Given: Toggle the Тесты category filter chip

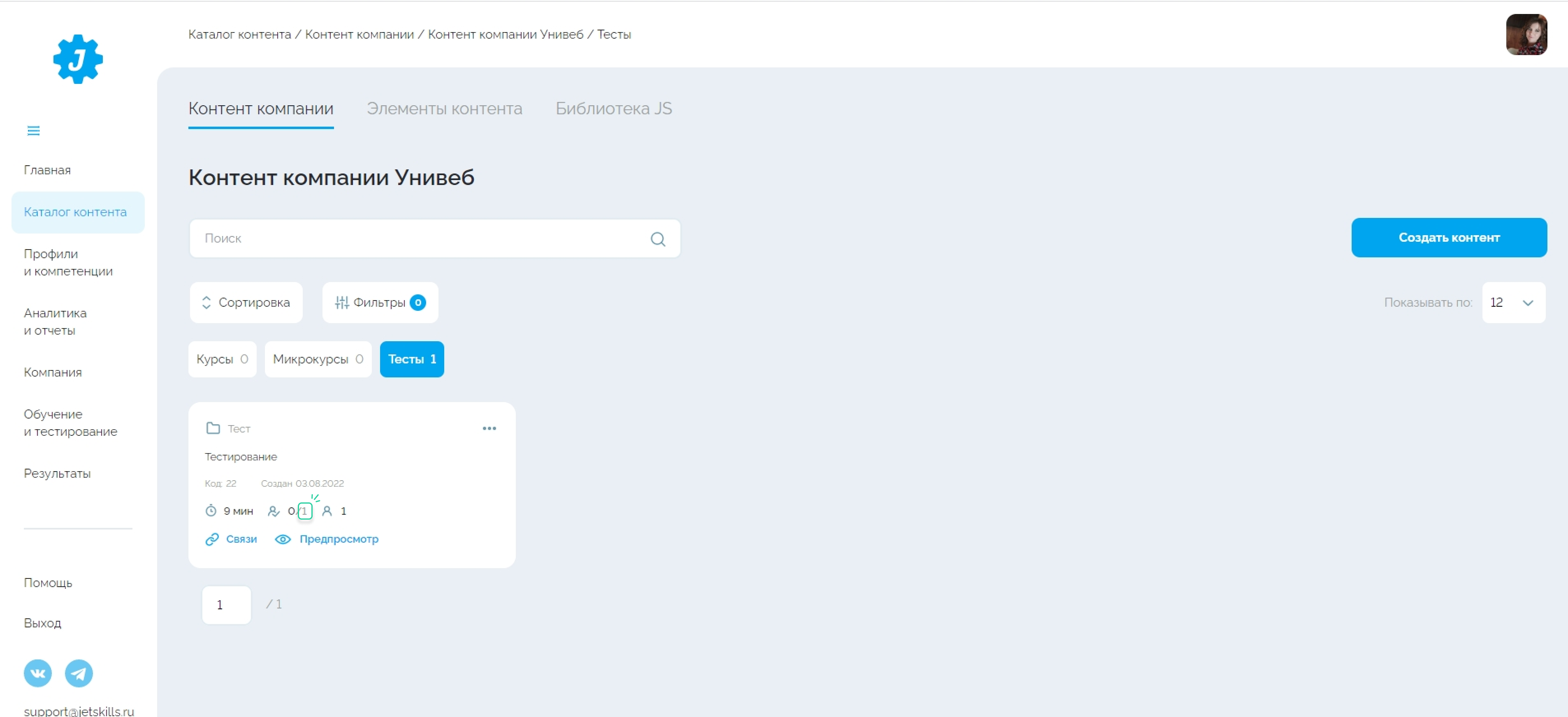Looking at the screenshot, I should point(411,359).
